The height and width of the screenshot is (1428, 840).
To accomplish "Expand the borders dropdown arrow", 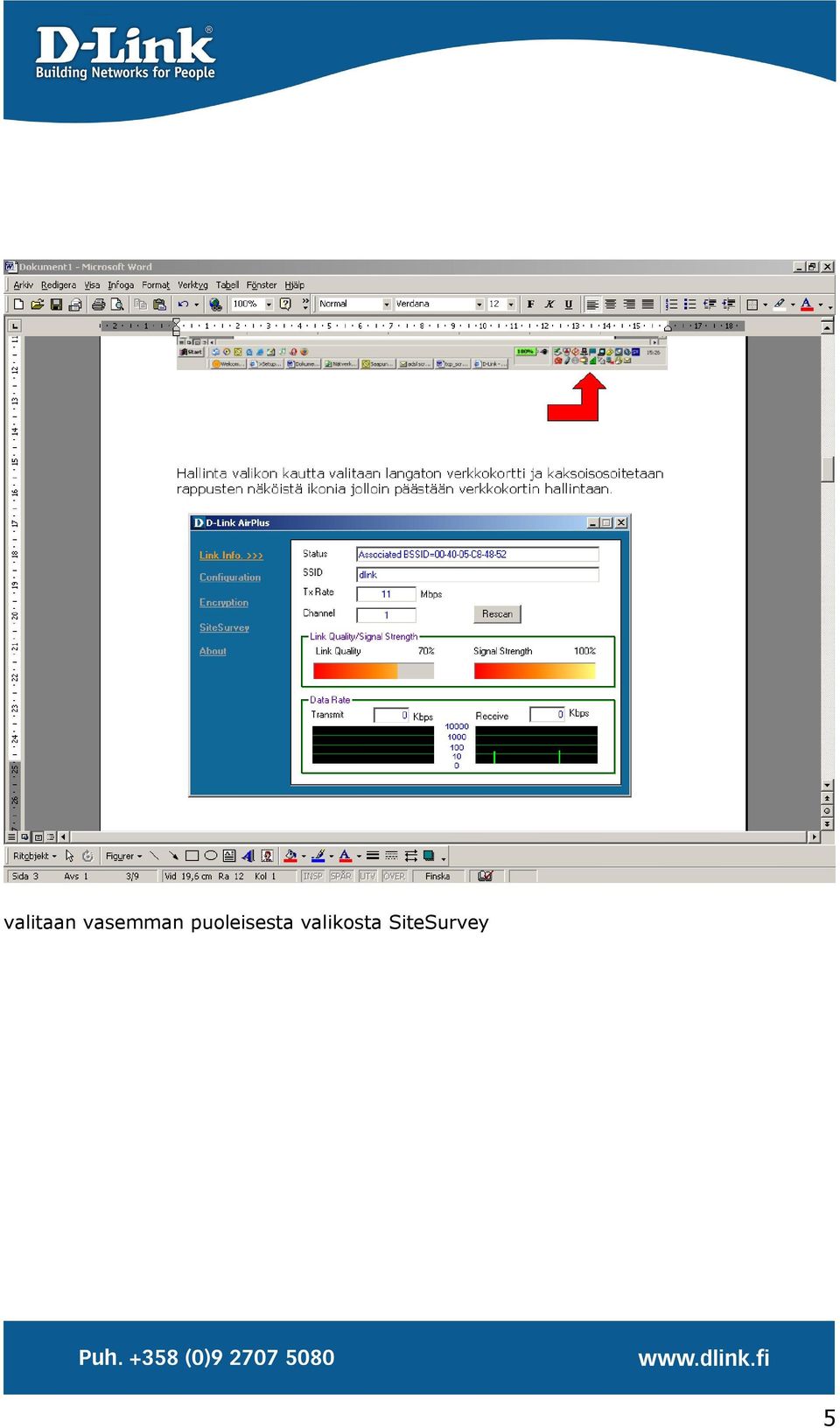I will (x=765, y=304).
